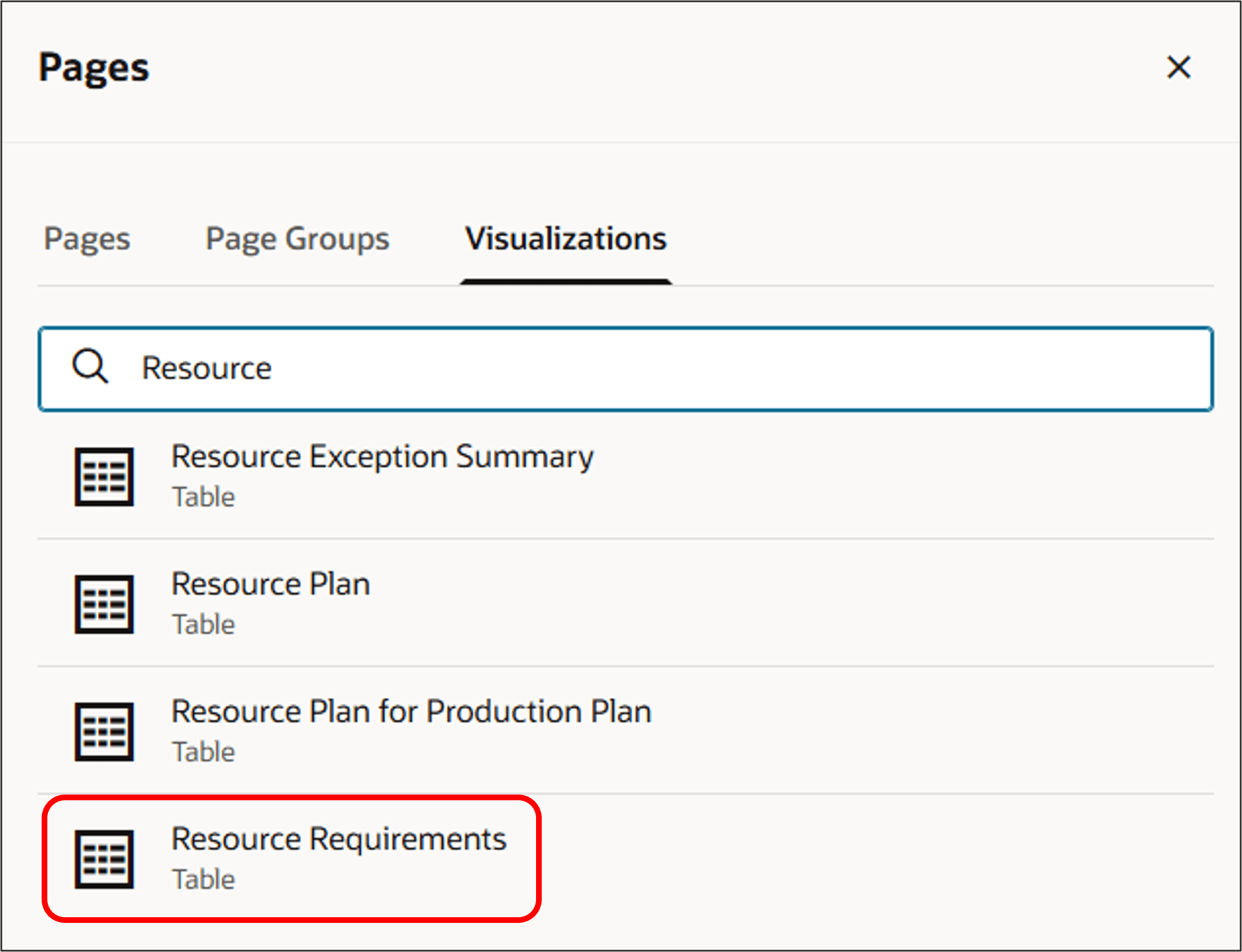Click the search magnifier icon
This screenshot has width=1242, height=952.
click(x=90, y=368)
